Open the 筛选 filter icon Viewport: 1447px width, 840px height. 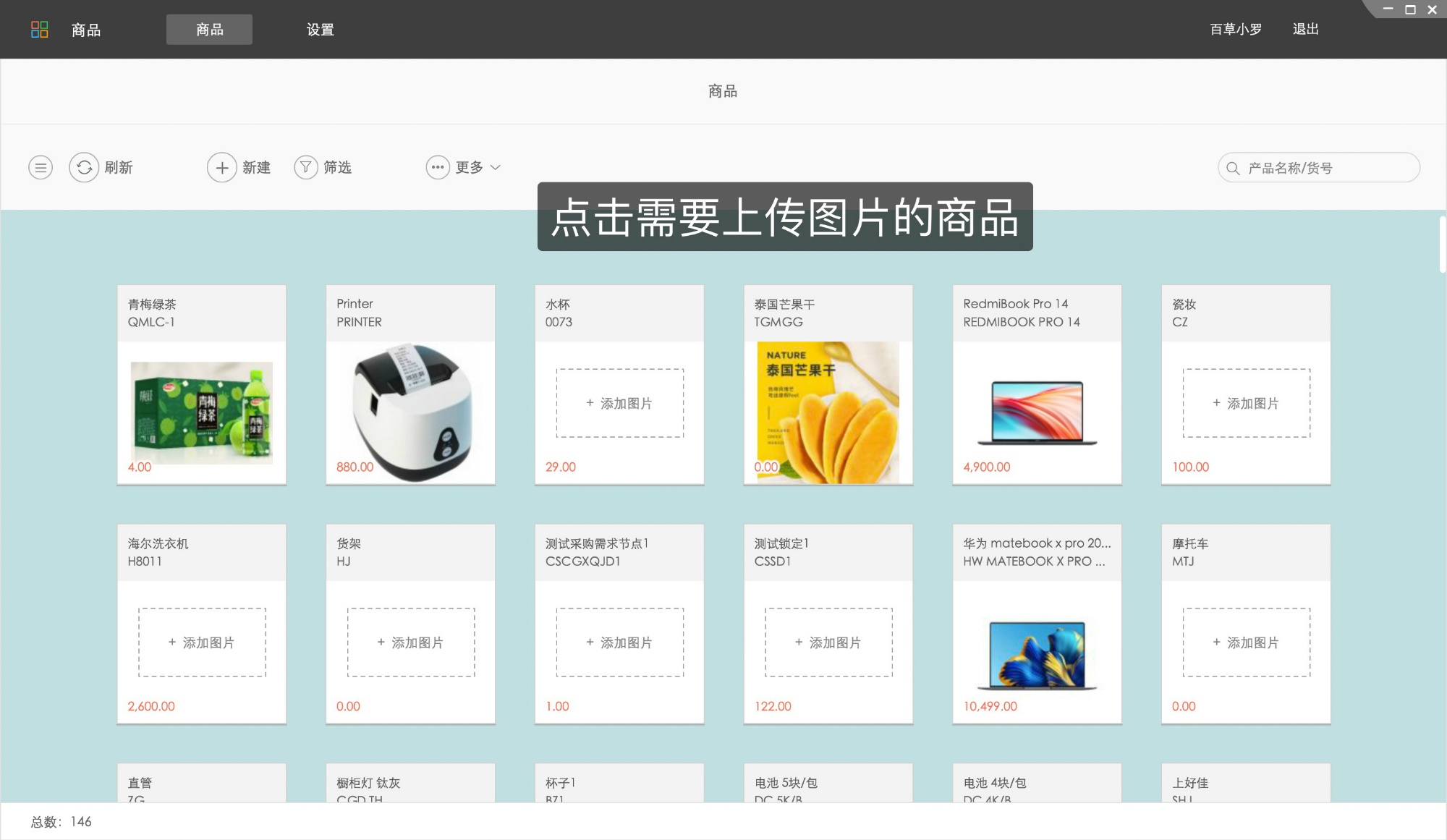[x=306, y=167]
